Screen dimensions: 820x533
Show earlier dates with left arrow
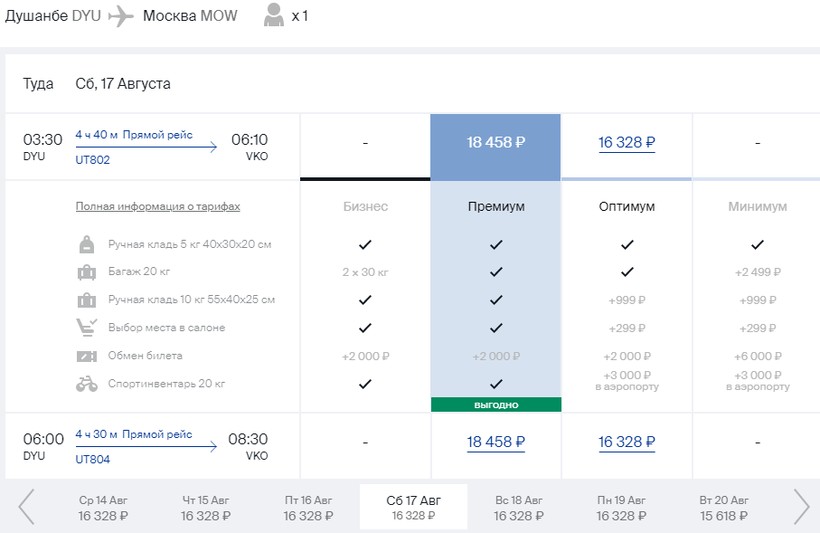click(27, 507)
